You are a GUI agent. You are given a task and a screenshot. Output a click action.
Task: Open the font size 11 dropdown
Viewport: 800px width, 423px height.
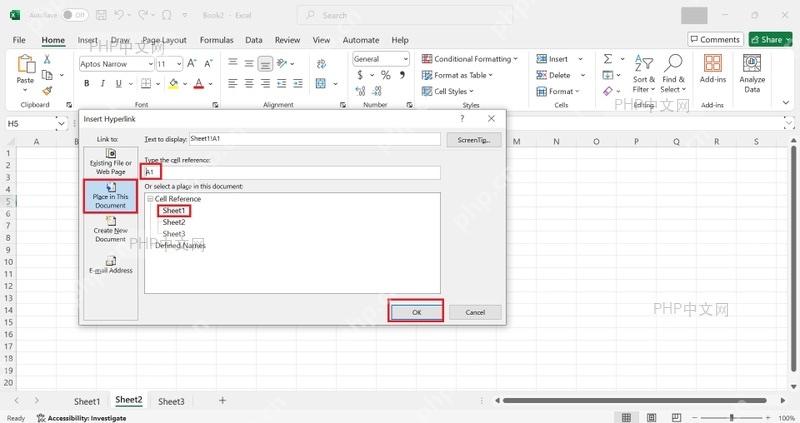pyautogui.click(x=179, y=64)
